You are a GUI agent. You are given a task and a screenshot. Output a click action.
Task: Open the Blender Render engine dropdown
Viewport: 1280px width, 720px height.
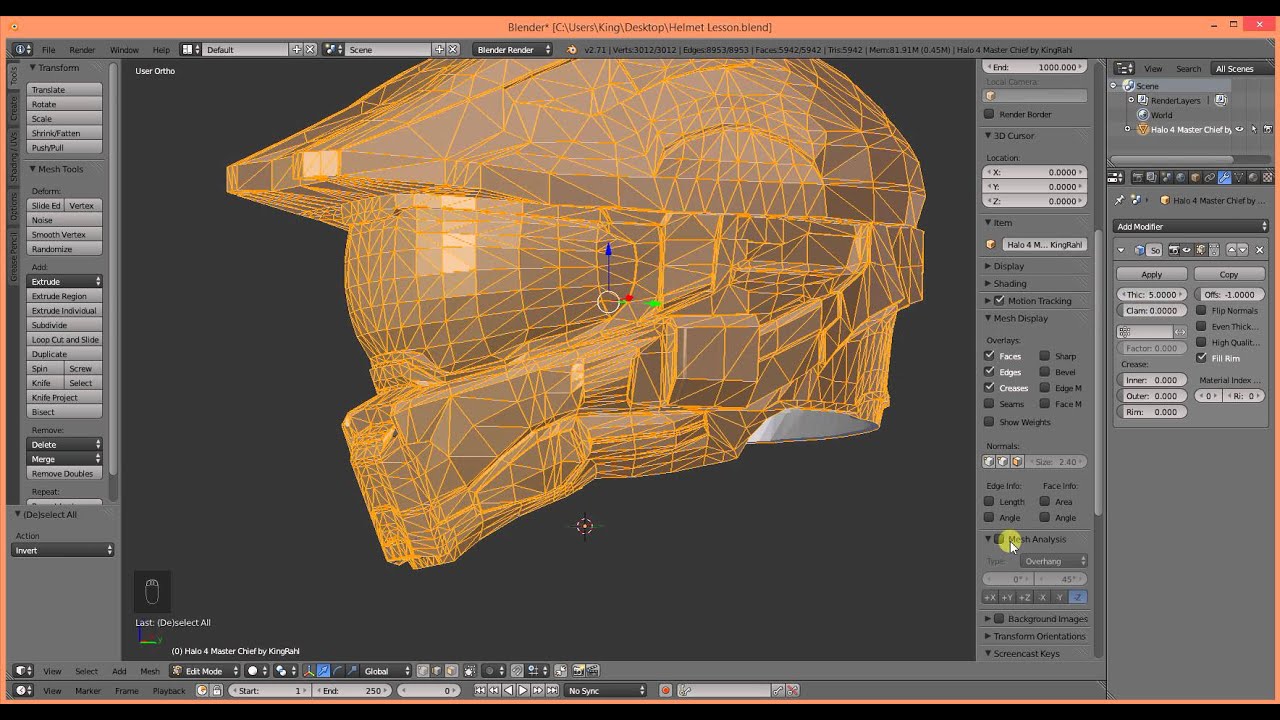(513, 50)
